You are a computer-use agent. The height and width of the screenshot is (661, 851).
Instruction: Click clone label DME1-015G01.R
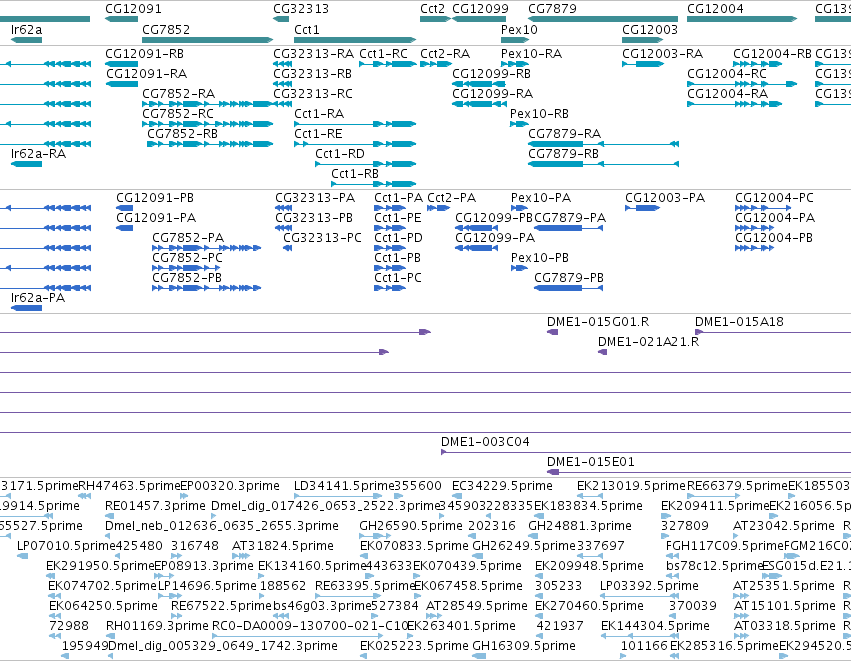coord(598,322)
